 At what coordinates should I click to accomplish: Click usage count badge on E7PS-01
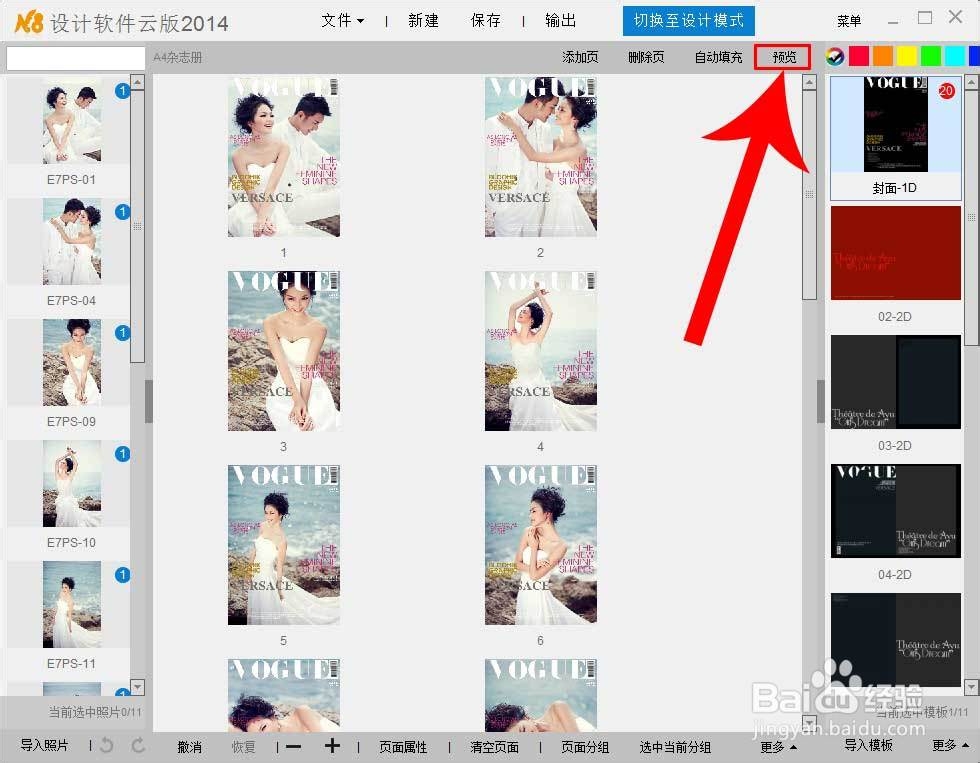point(122,91)
